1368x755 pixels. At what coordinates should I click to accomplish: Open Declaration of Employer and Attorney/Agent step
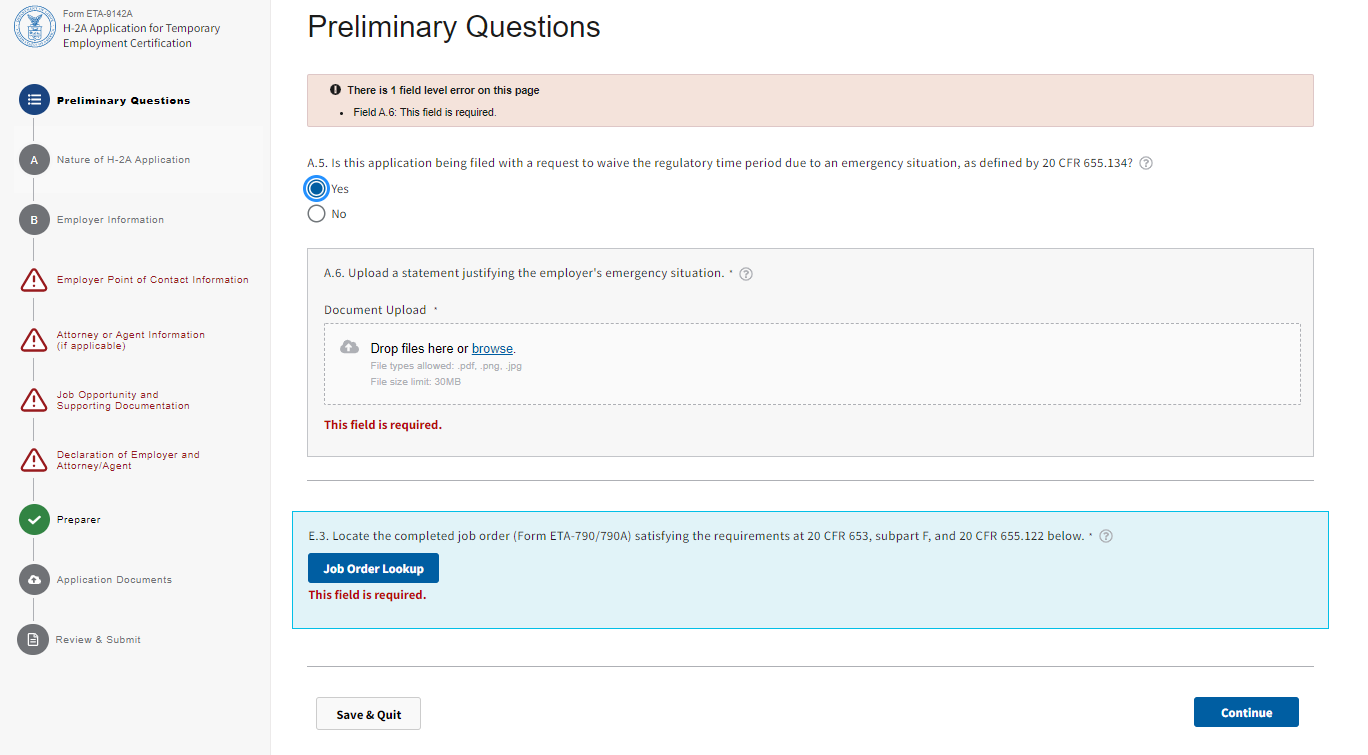(x=128, y=460)
